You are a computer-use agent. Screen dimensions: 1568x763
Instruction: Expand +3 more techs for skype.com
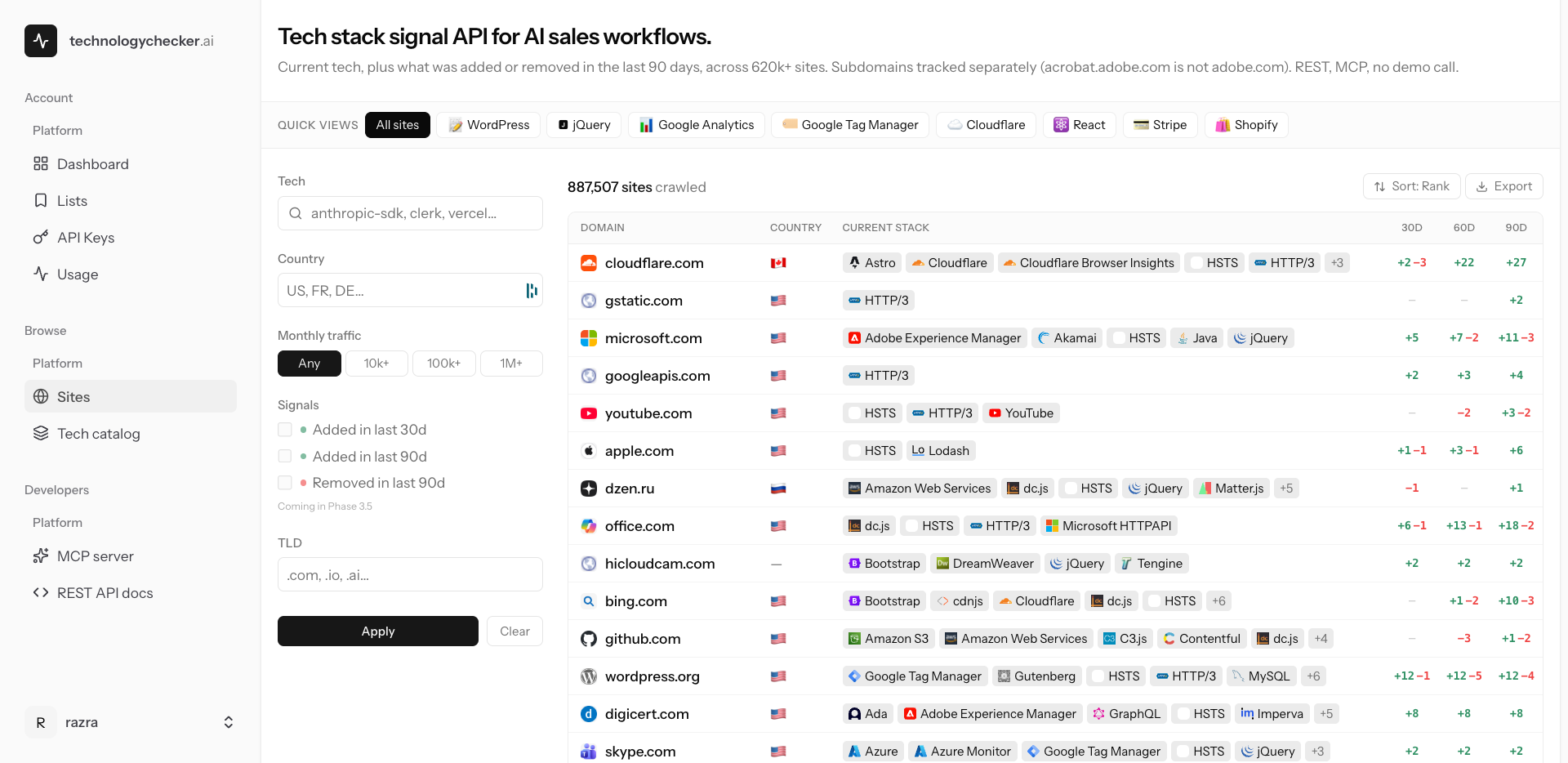point(1318,752)
